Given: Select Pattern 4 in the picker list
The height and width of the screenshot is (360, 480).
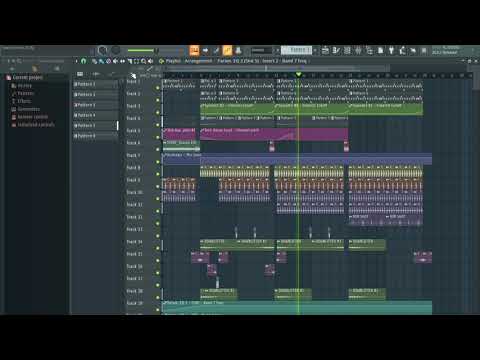Looking at the screenshot, I should (x=95, y=115).
